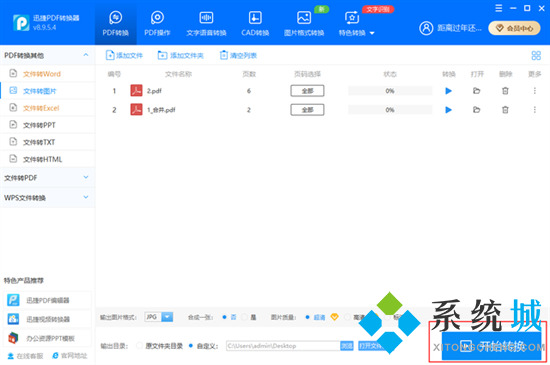Open the 办公资源PPT模板 product icon
The height and width of the screenshot is (365, 550).
(13, 338)
